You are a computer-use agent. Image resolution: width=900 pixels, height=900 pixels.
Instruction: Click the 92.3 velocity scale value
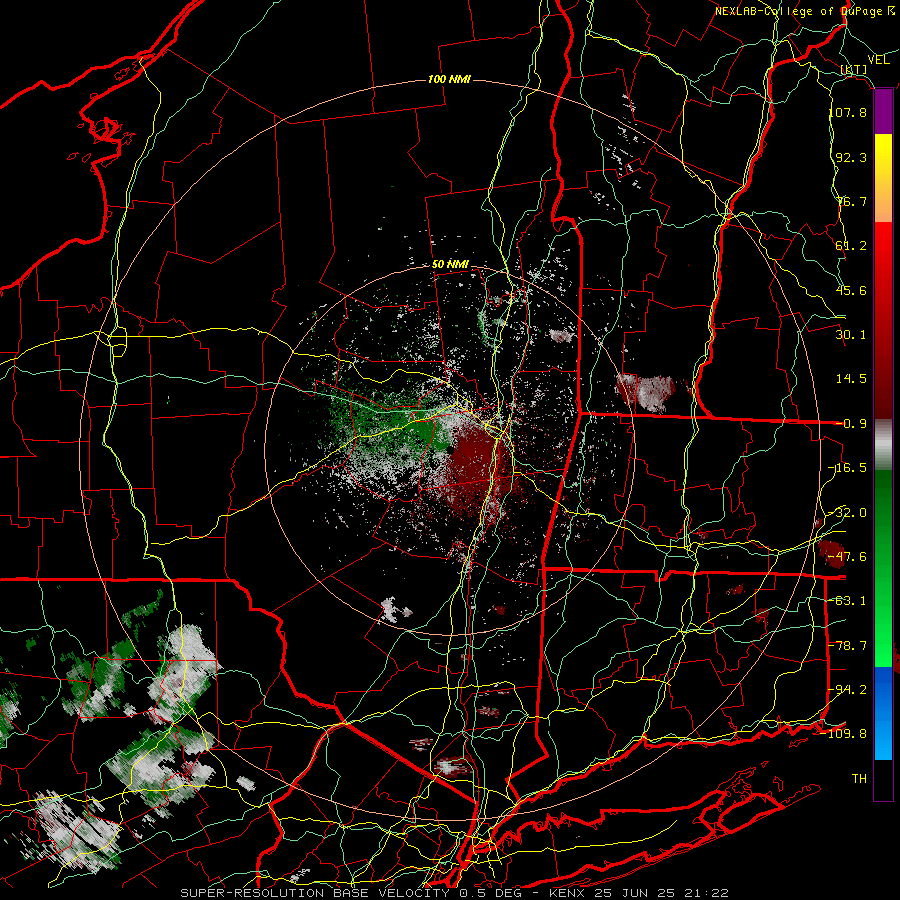(x=851, y=157)
